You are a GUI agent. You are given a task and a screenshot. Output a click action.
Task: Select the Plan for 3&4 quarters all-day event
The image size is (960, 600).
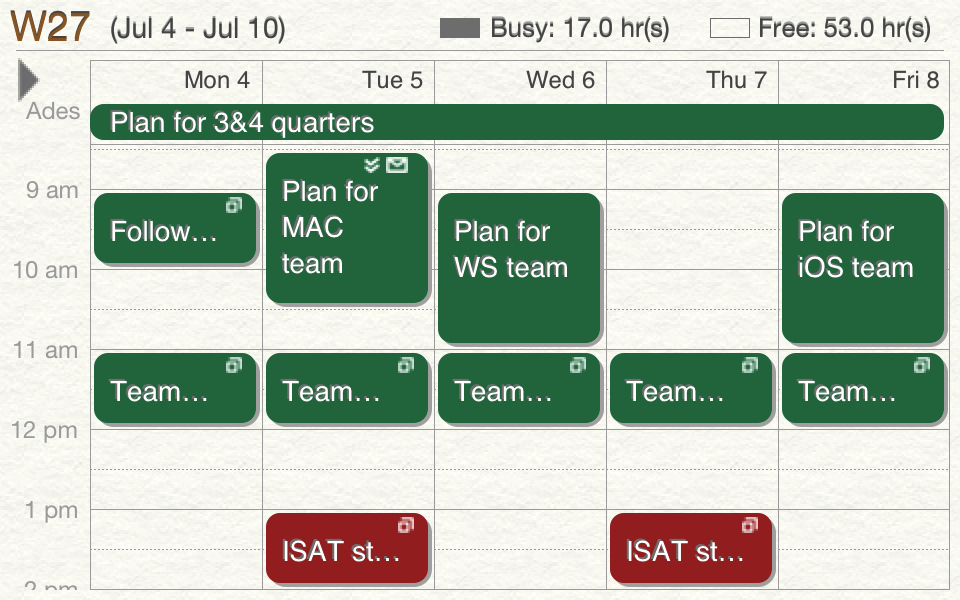tap(517, 122)
